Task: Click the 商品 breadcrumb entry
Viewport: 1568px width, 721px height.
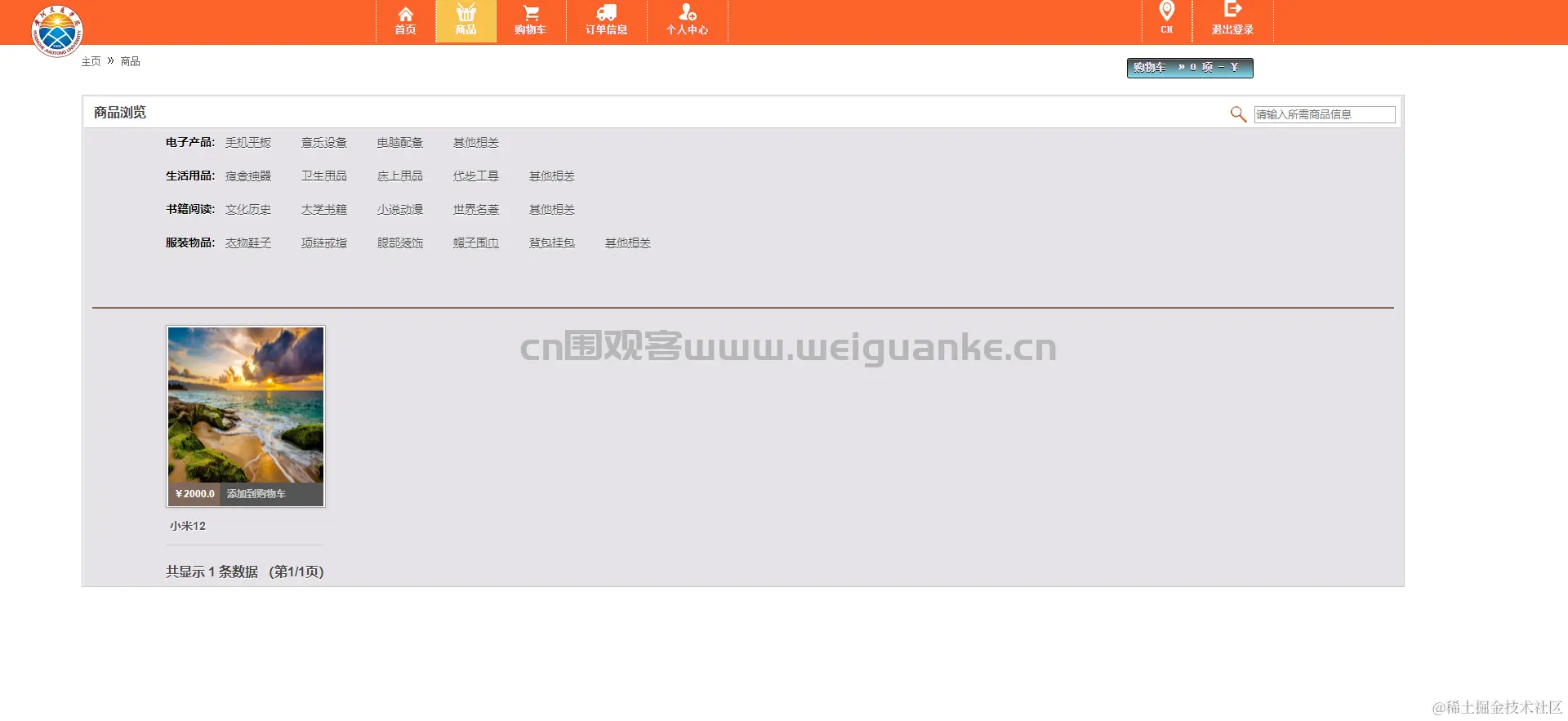Action: (x=130, y=61)
